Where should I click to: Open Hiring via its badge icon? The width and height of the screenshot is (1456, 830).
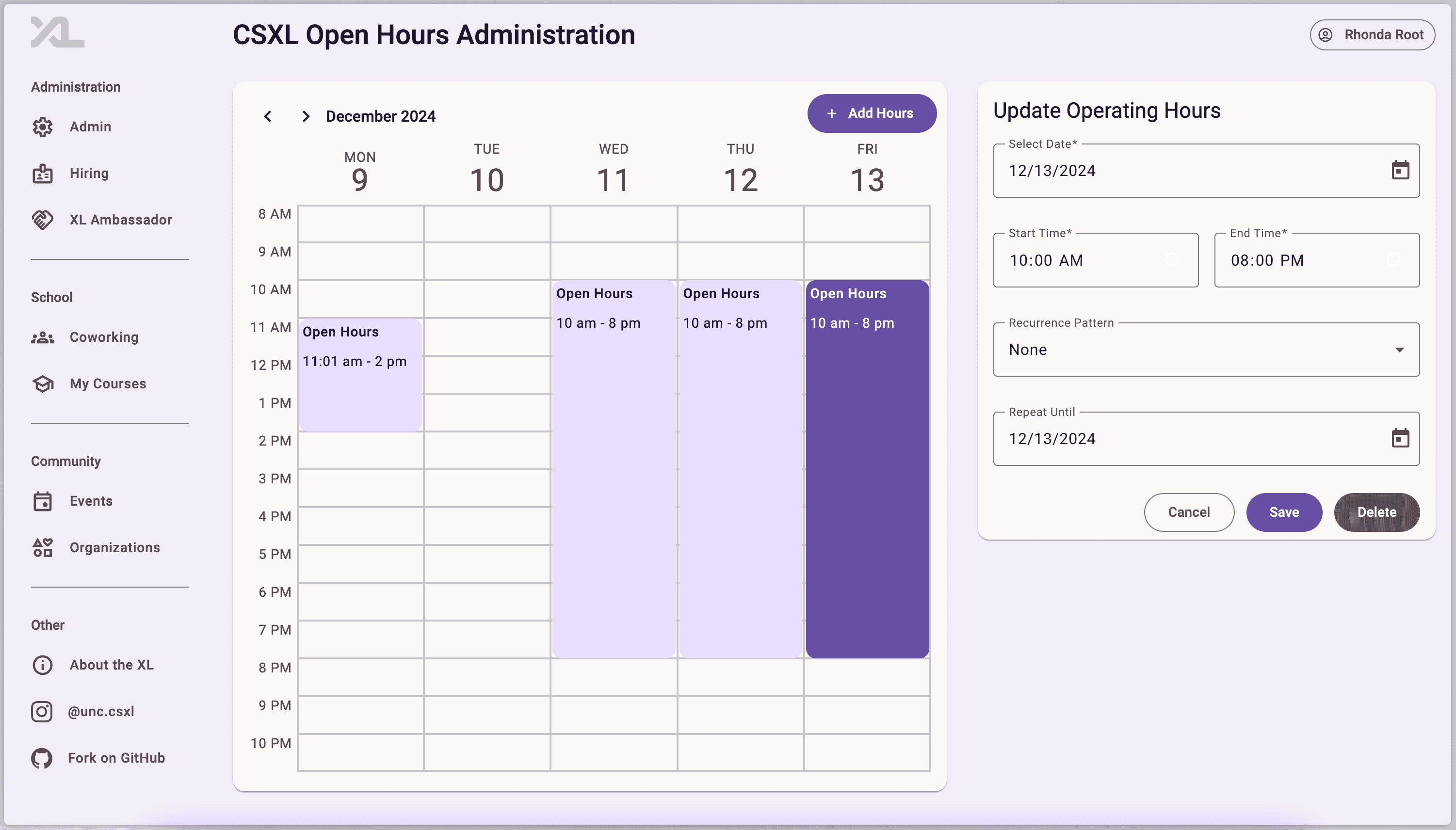tap(42, 173)
